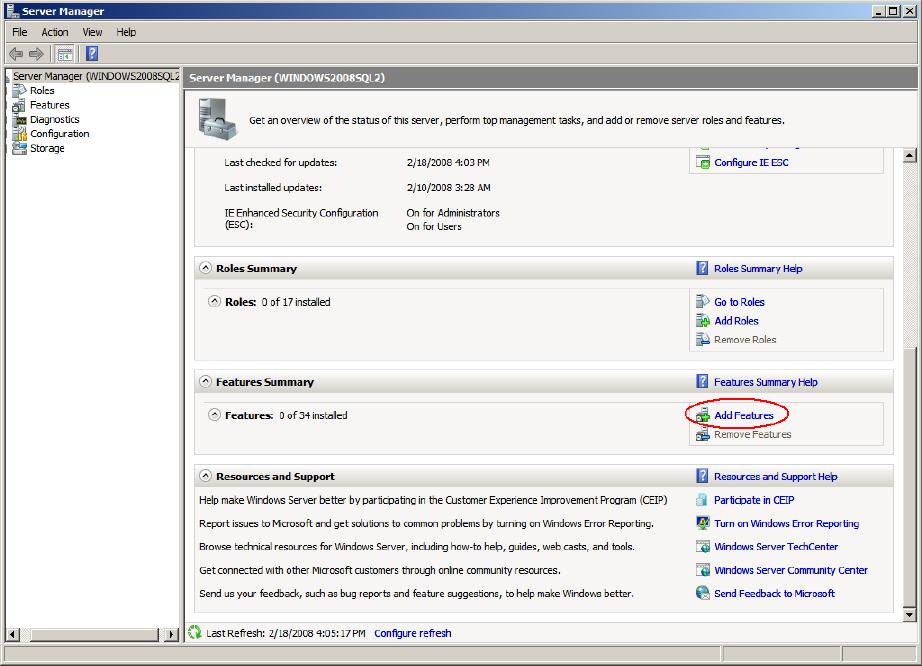Open the Roles Summary Help link
922x666 pixels.
pyautogui.click(x=758, y=269)
